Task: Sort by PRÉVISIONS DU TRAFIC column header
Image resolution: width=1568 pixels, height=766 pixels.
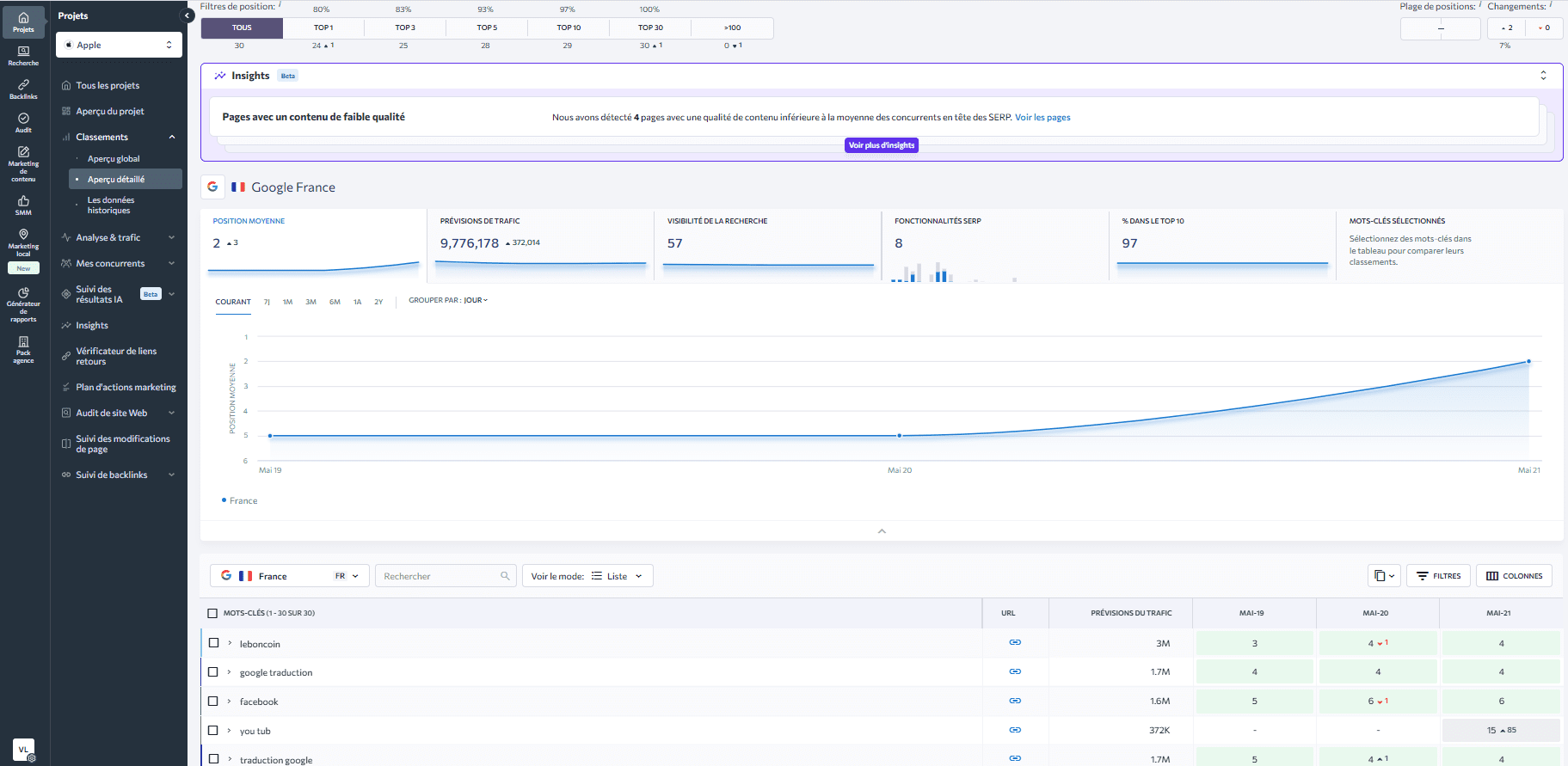Action: (1131, 613)
